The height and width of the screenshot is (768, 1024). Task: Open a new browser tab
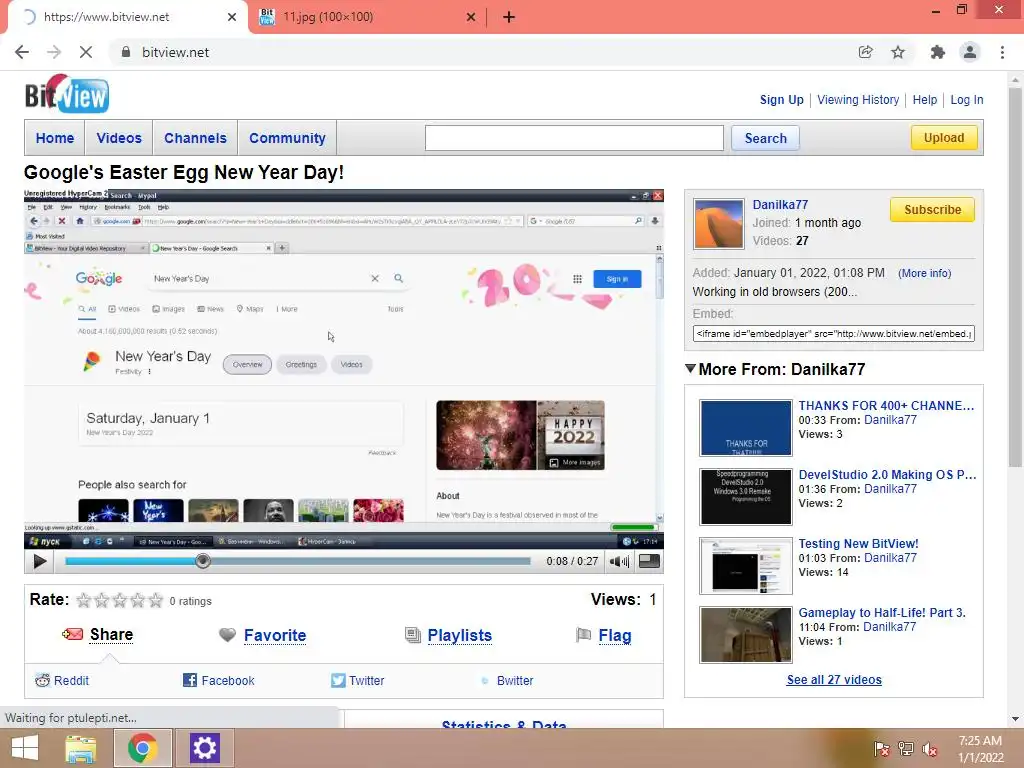509,18
